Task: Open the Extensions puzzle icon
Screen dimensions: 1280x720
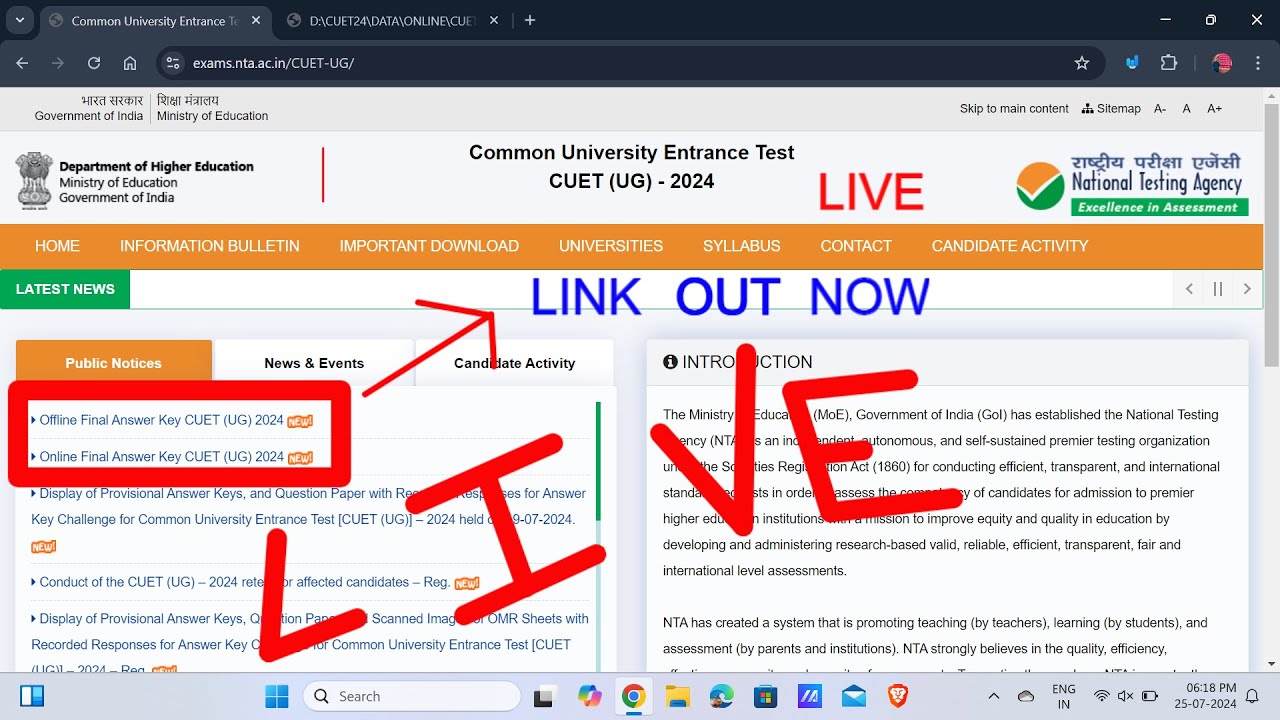Action: tap(1168, 63)
